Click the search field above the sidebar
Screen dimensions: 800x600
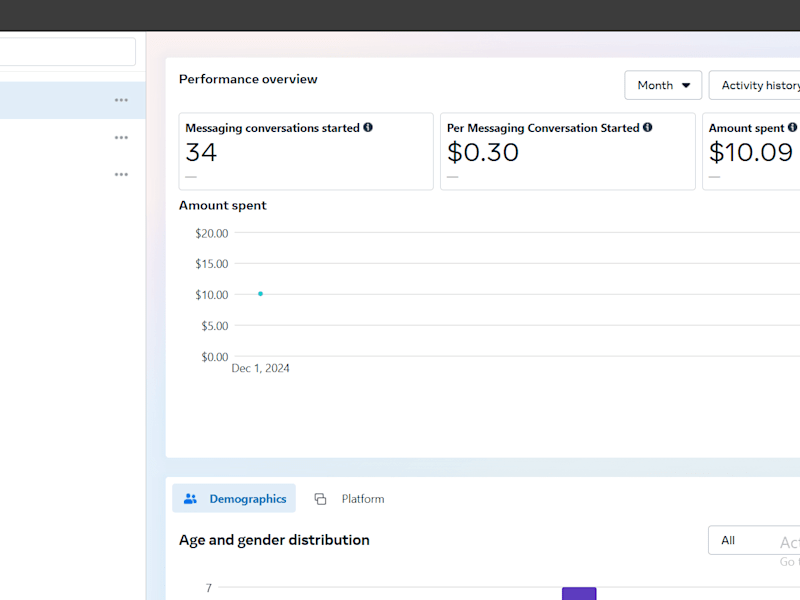[x=67, y=52]
